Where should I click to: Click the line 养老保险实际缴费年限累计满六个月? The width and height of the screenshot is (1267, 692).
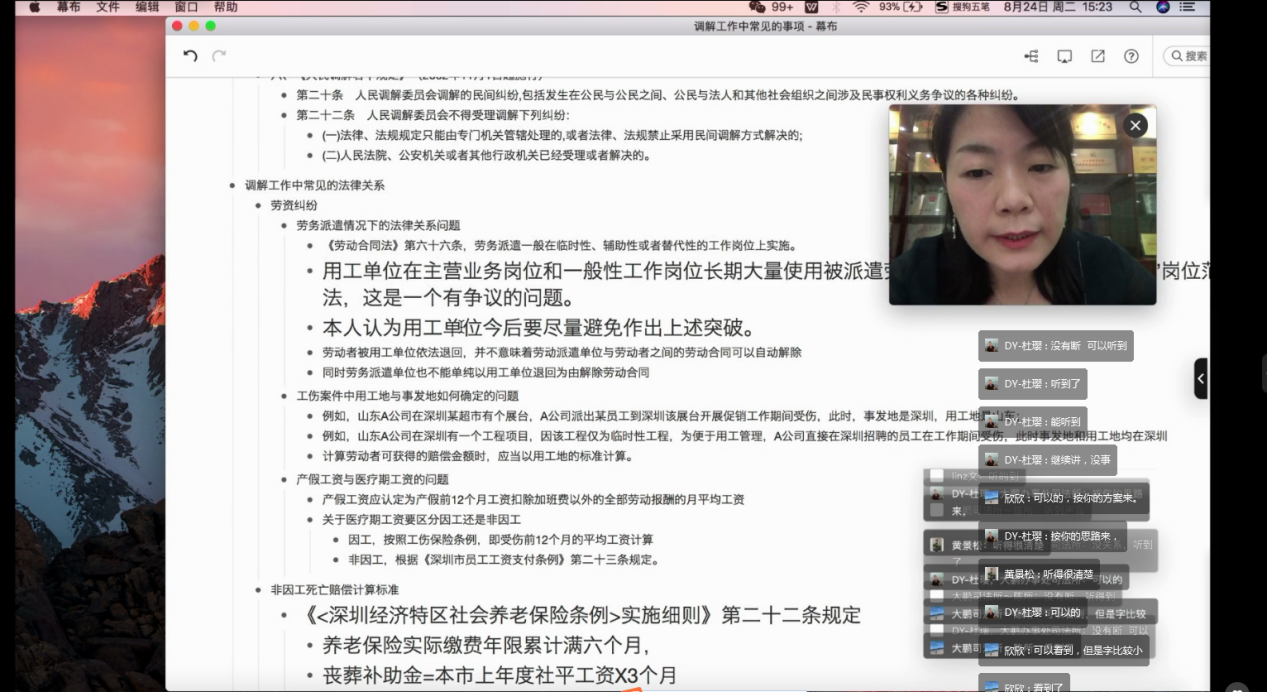tap(486, 645)
